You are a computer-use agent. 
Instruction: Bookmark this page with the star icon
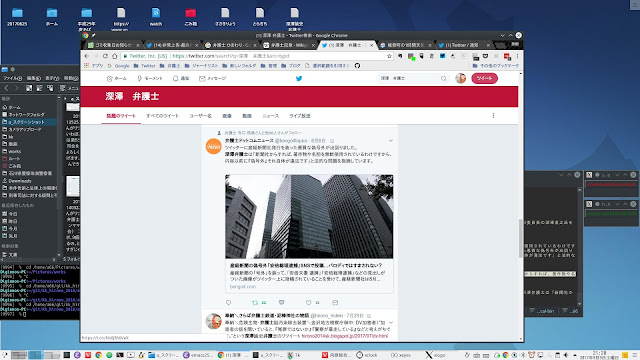click(x=389, y=56)
